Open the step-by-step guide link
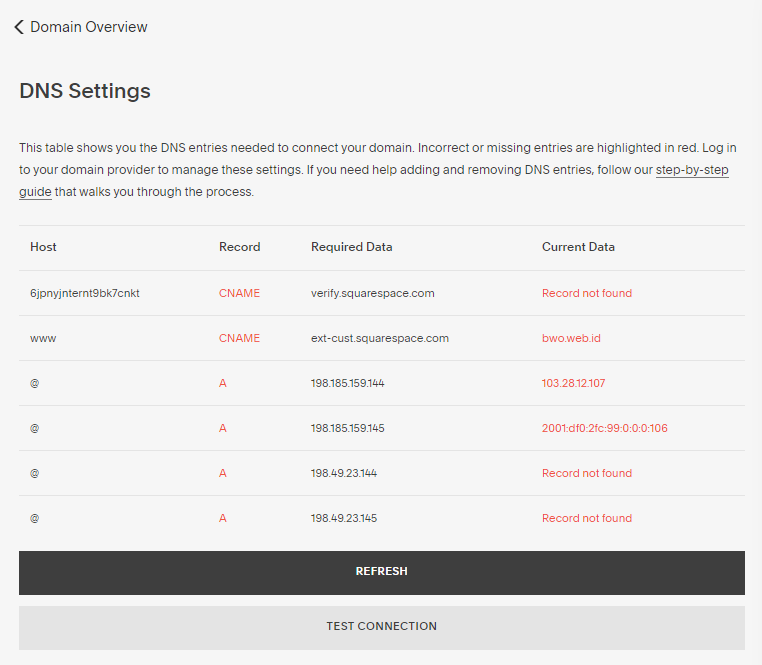The width and height of the screenshot is (762, 665). pos(692,170)
